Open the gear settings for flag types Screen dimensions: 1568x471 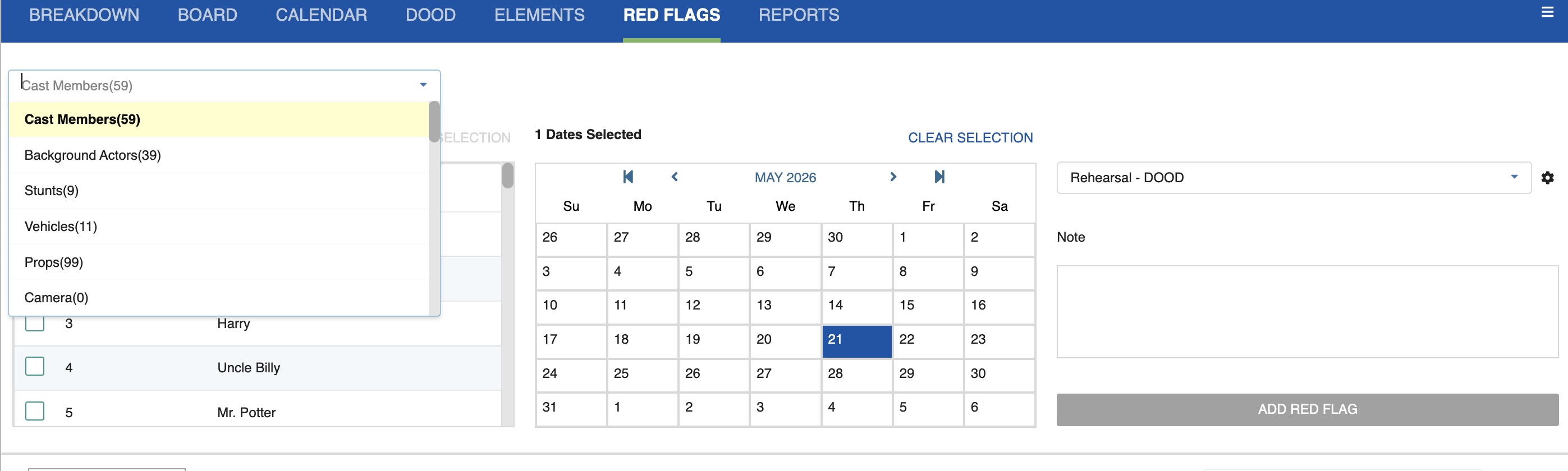pyautogui.click(x=1547, y=178)
